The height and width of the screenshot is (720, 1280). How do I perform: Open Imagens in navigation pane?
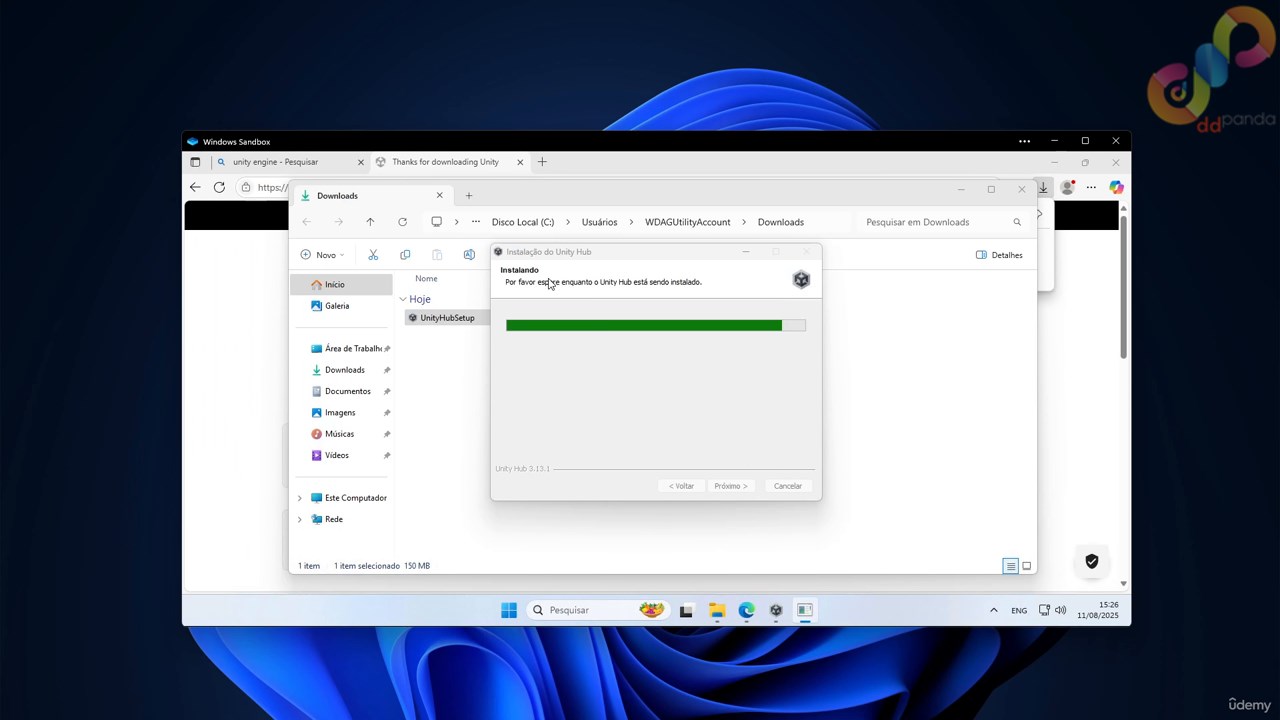tap(341, 413)
